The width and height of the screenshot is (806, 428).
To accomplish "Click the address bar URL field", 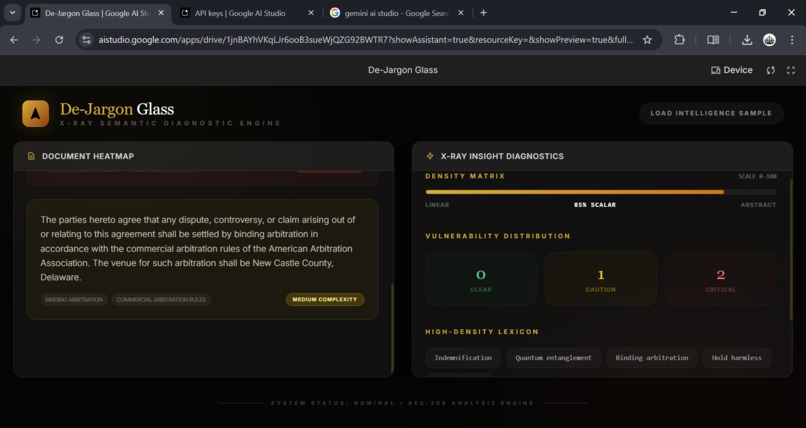I will click(x=365, y=40).
